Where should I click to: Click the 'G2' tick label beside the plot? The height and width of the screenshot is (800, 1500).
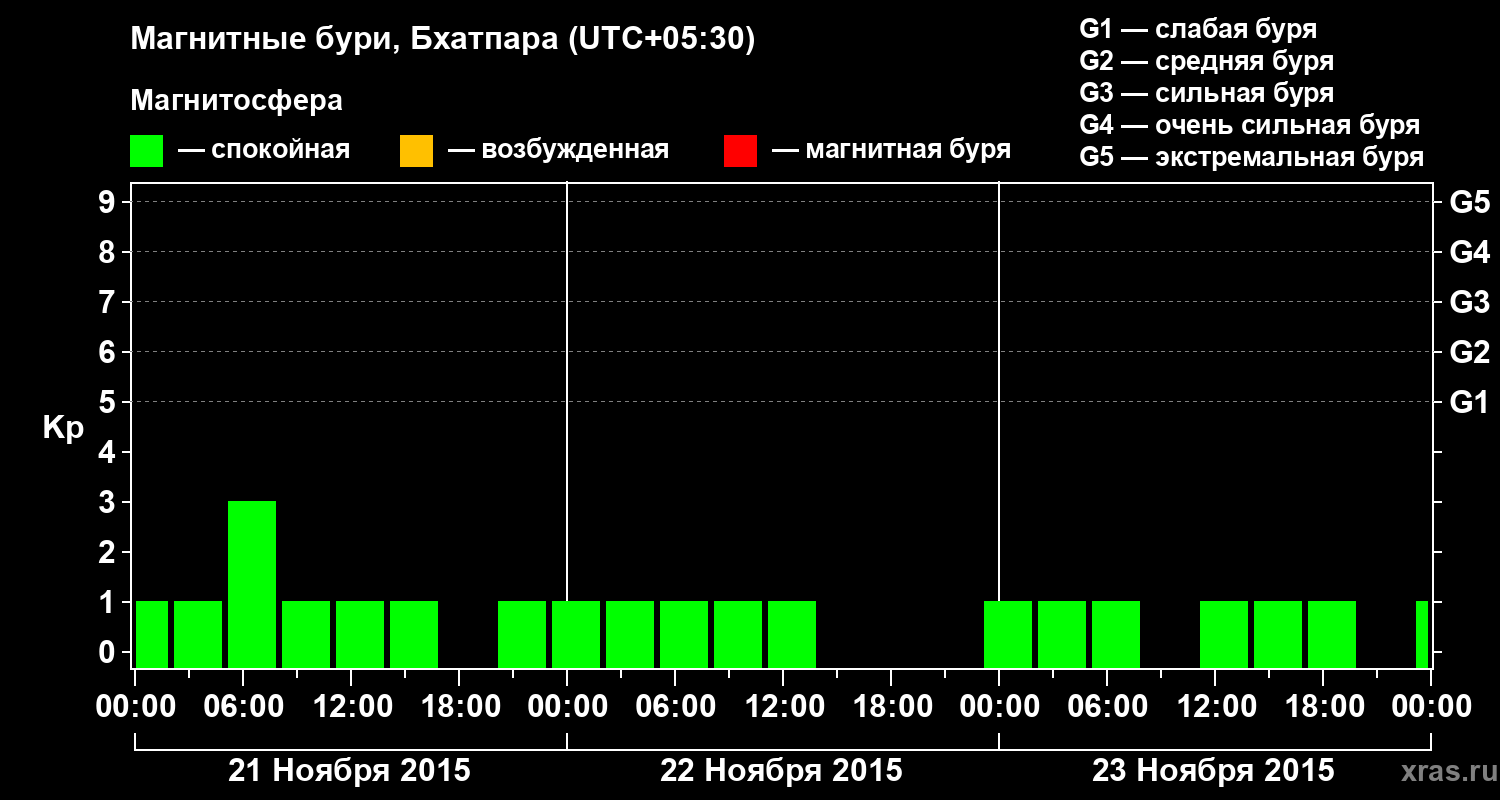(x=1470, y=352)
